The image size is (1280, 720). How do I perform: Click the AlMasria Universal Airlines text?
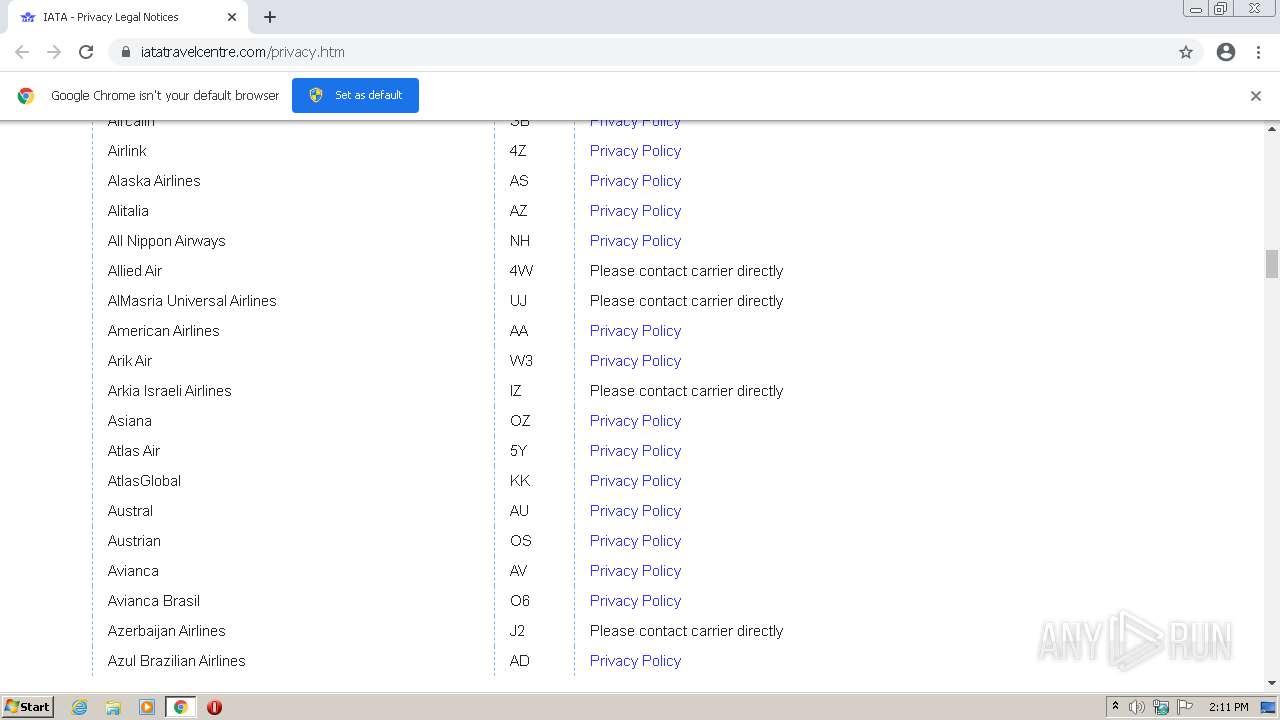(192, 301)
